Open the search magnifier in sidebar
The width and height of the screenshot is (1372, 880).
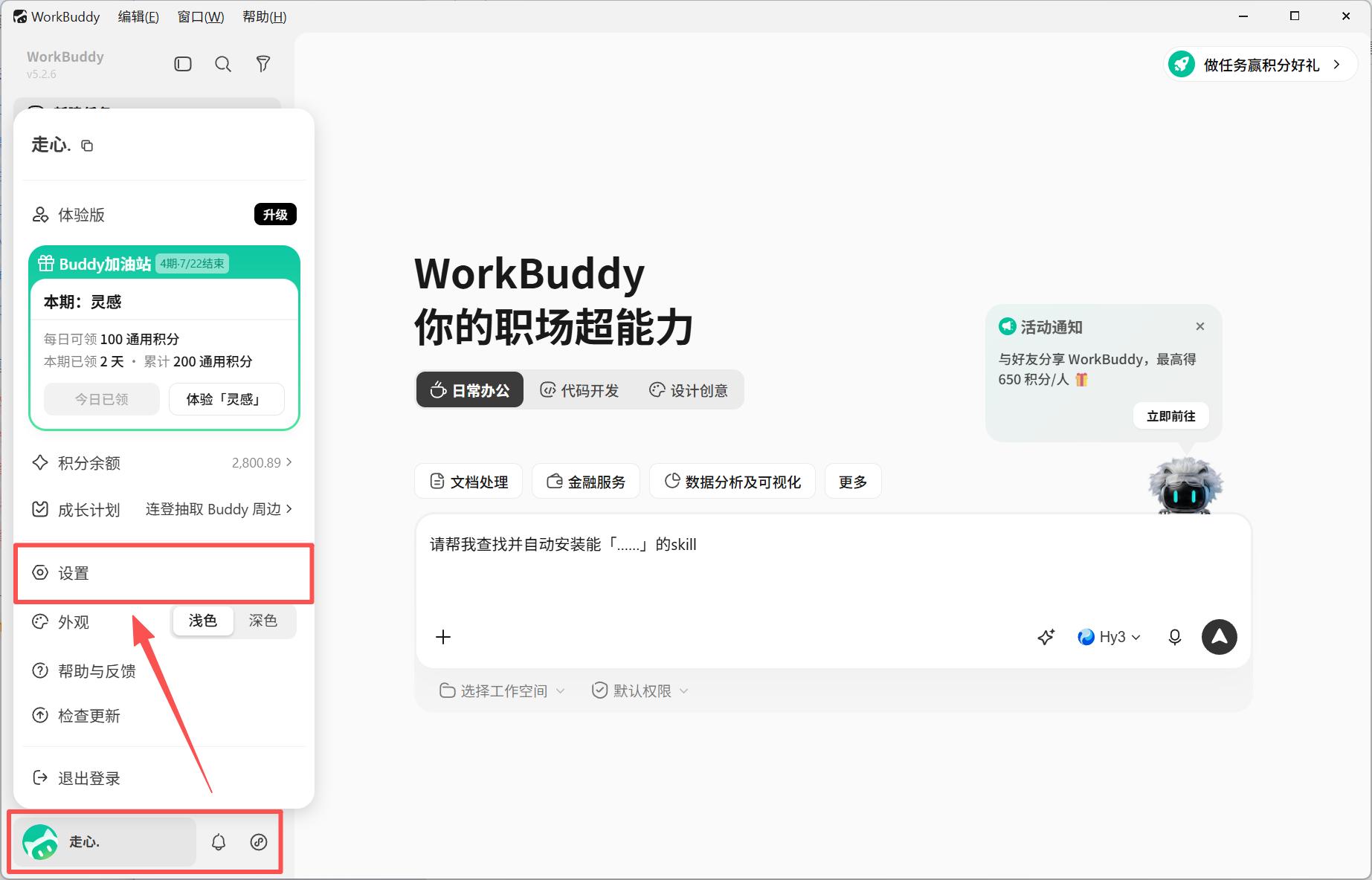click(x=223, y=64)
